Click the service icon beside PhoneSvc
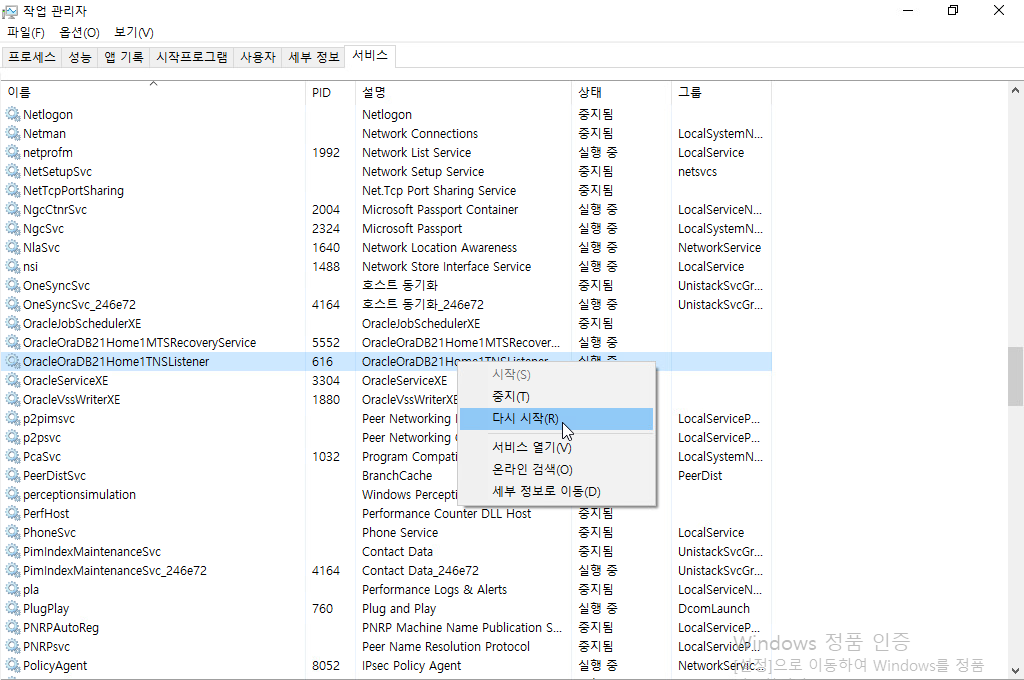 click(x=13, y=532)
